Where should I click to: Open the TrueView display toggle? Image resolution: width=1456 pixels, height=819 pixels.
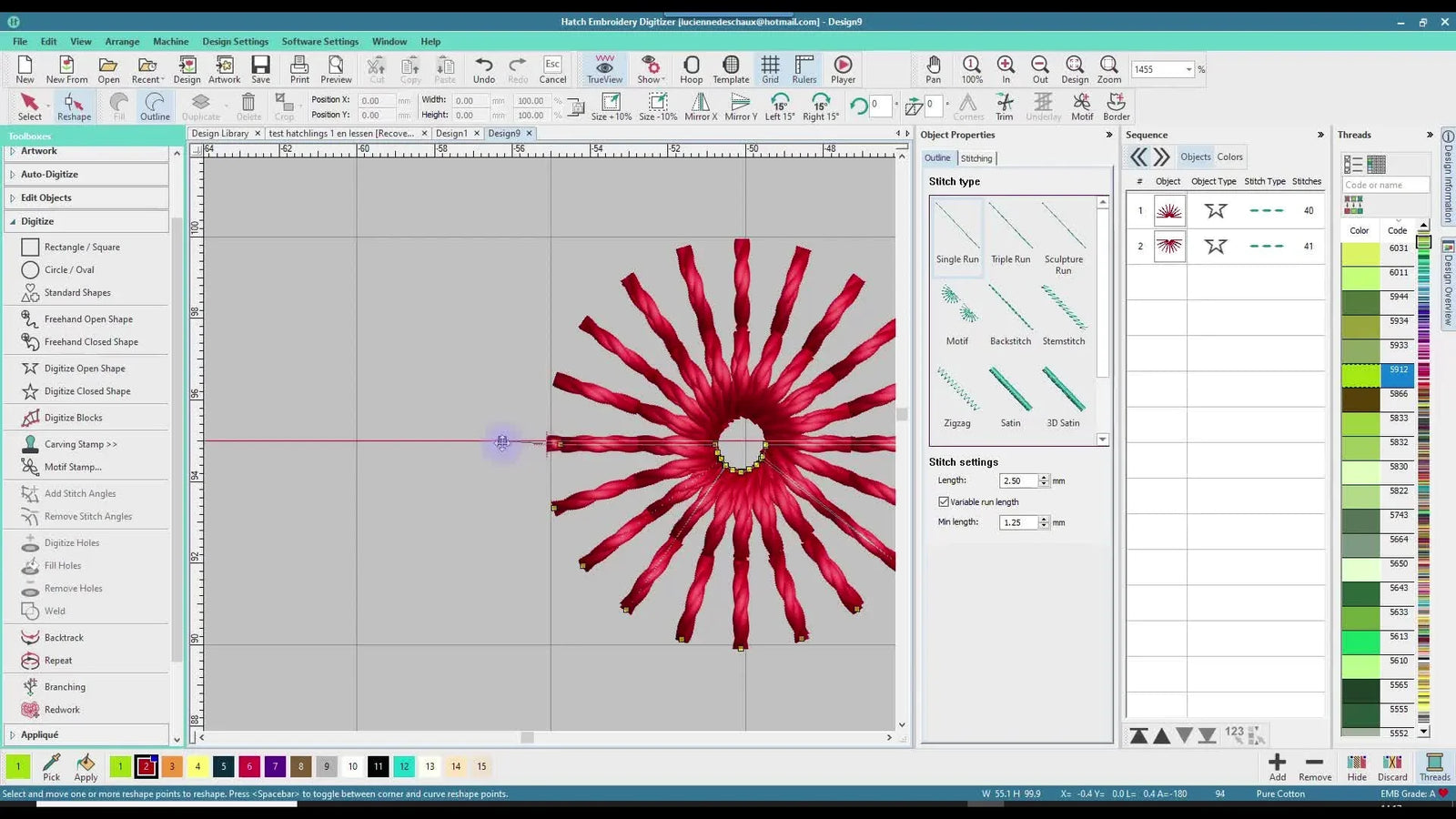[x=604, y=69]
